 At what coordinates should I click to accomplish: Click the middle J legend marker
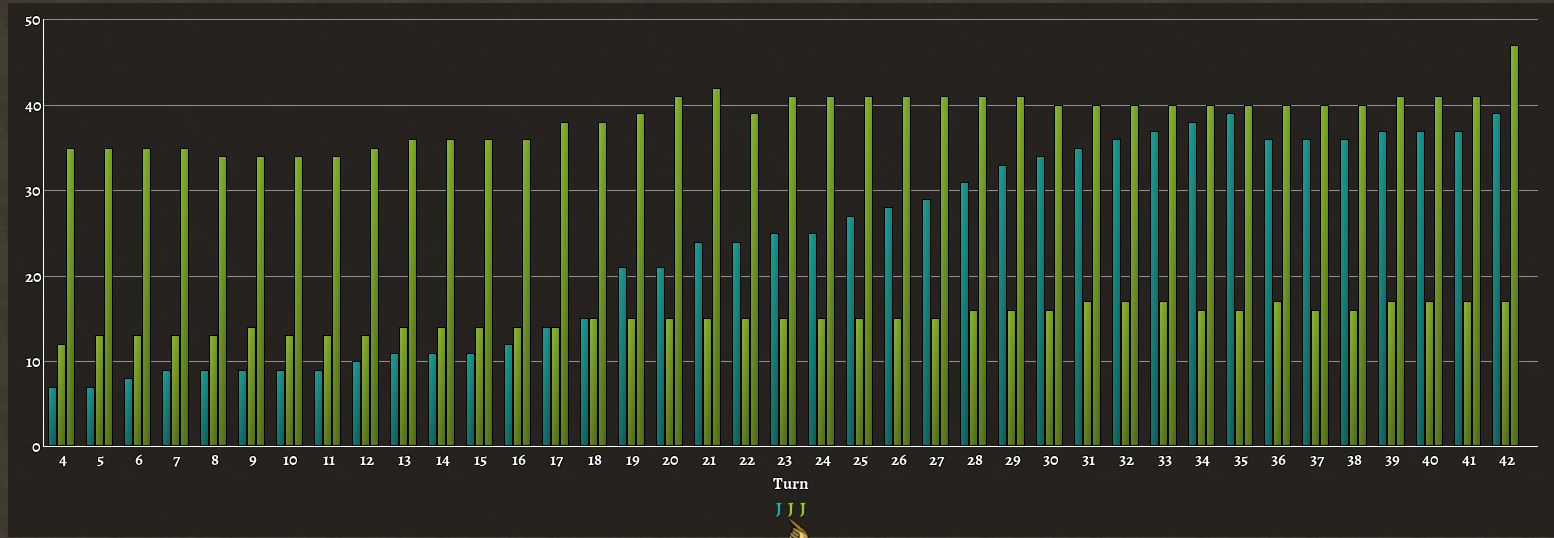click(790, 509)
